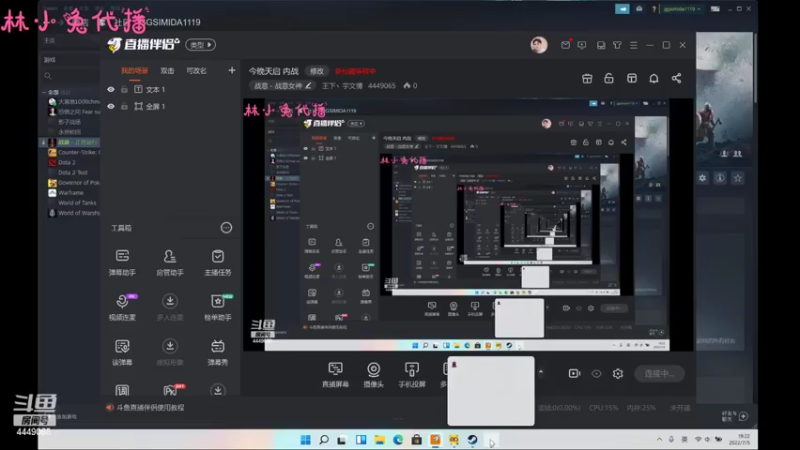Open the 主播任务 tool
The height and width of the screenshot is (450, 800).
pos(218,262)
